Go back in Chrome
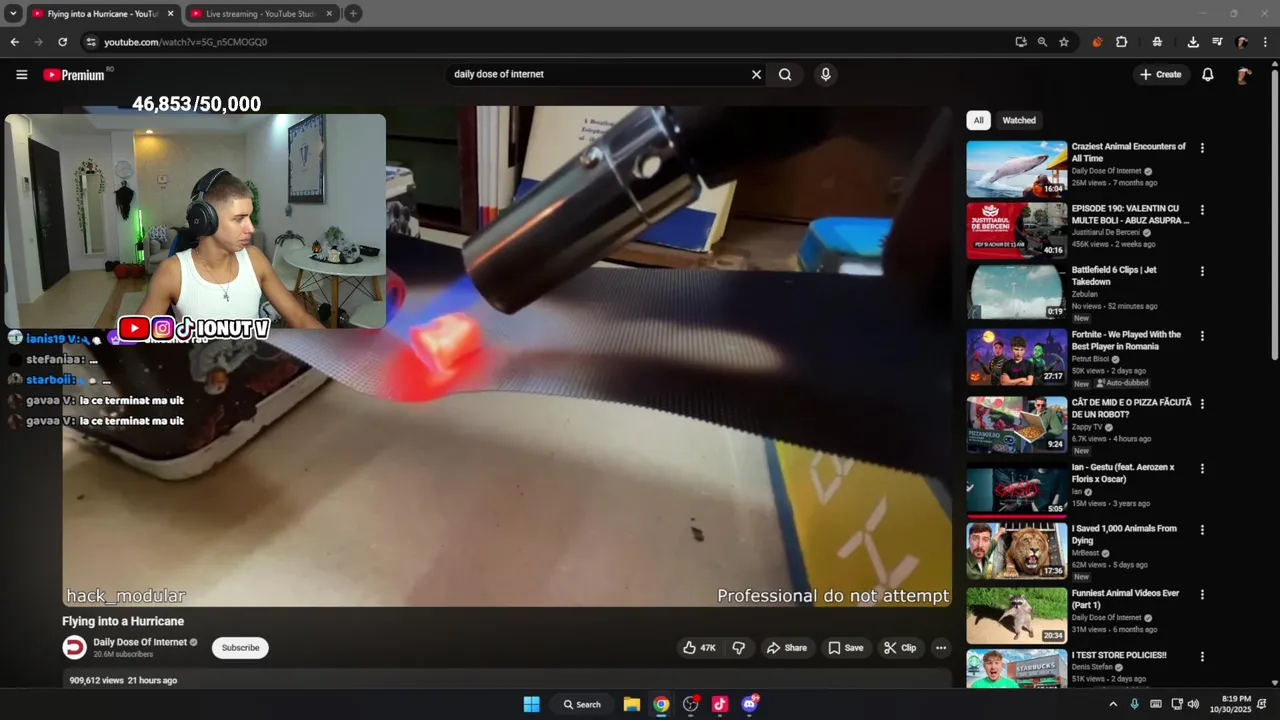Screen dimensions: 1280x720 click(14, 42)
